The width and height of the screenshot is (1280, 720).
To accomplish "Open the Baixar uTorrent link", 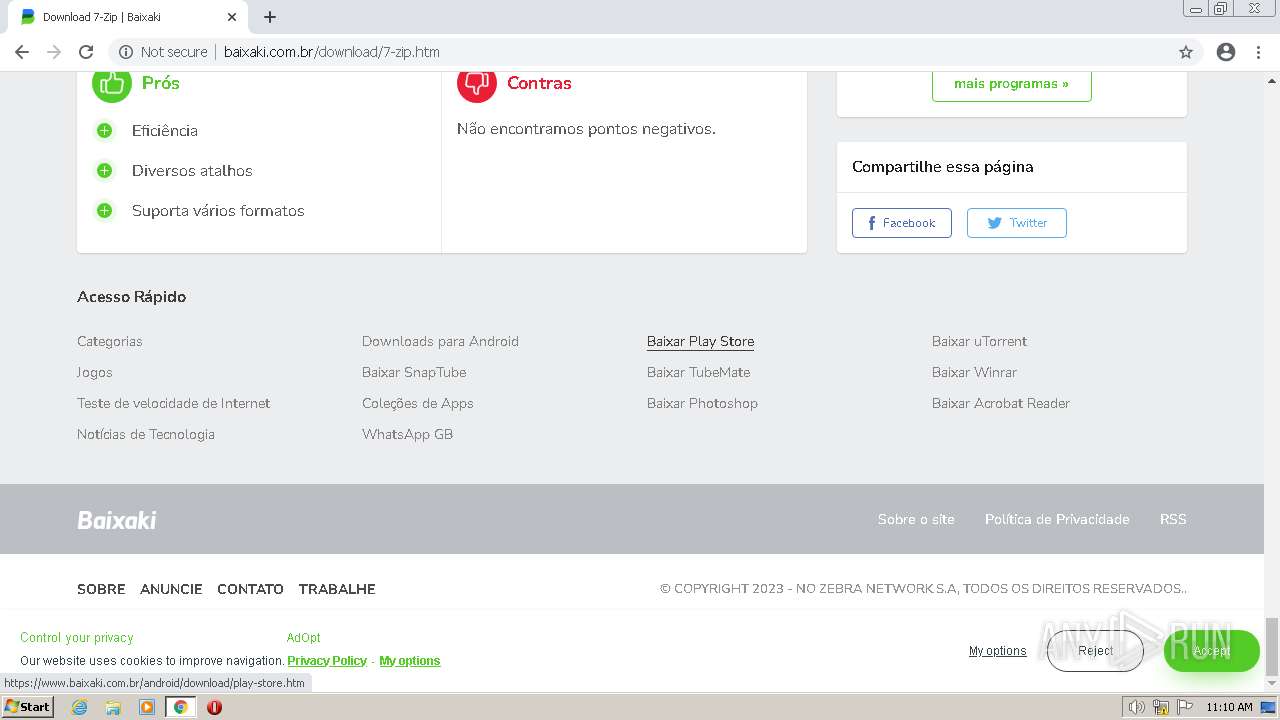I will click(x=980, y=341).
